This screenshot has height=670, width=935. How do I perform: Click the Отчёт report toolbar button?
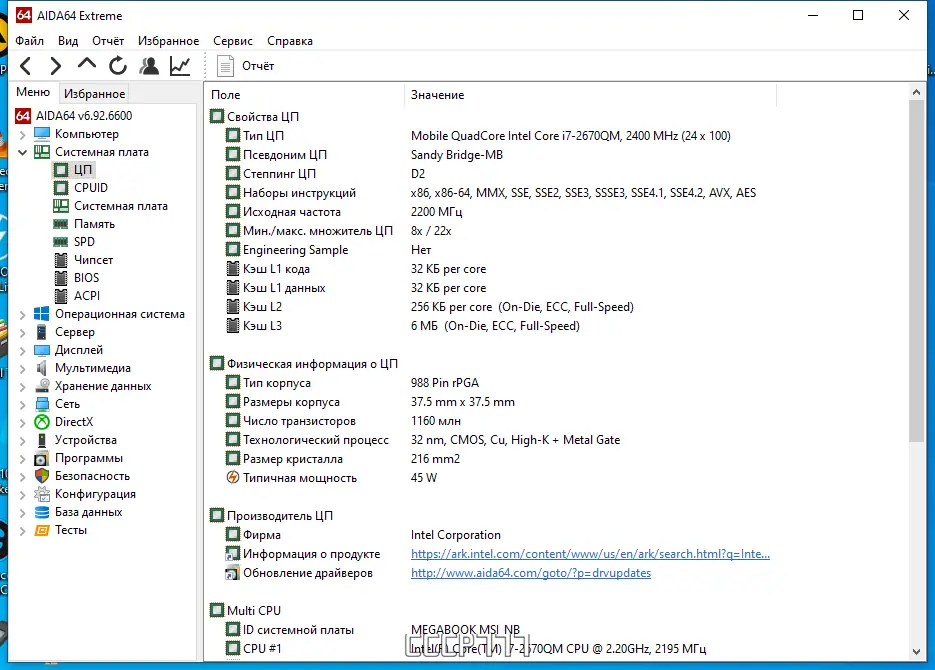[x=245, y=66]
